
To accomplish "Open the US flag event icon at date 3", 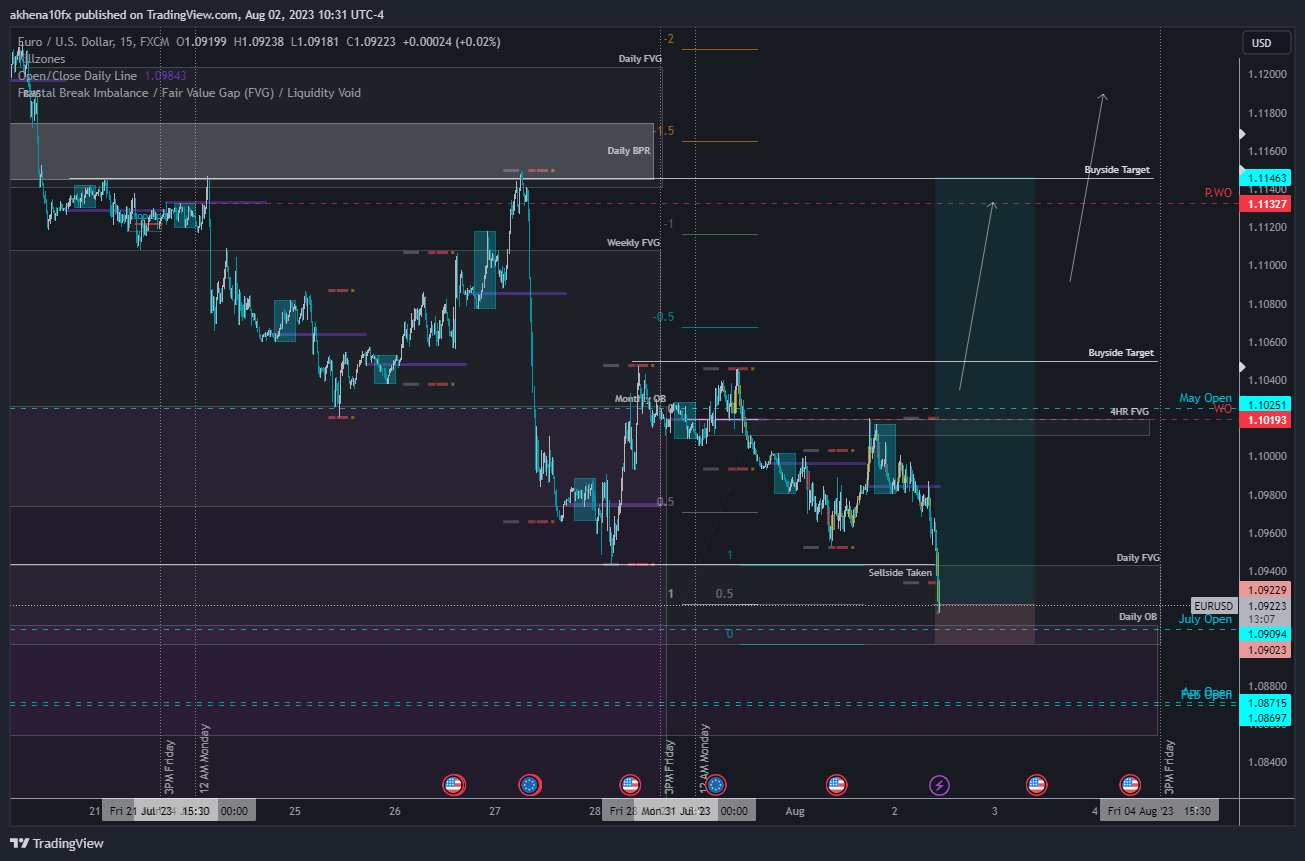I will click(x=1036, y=785).
